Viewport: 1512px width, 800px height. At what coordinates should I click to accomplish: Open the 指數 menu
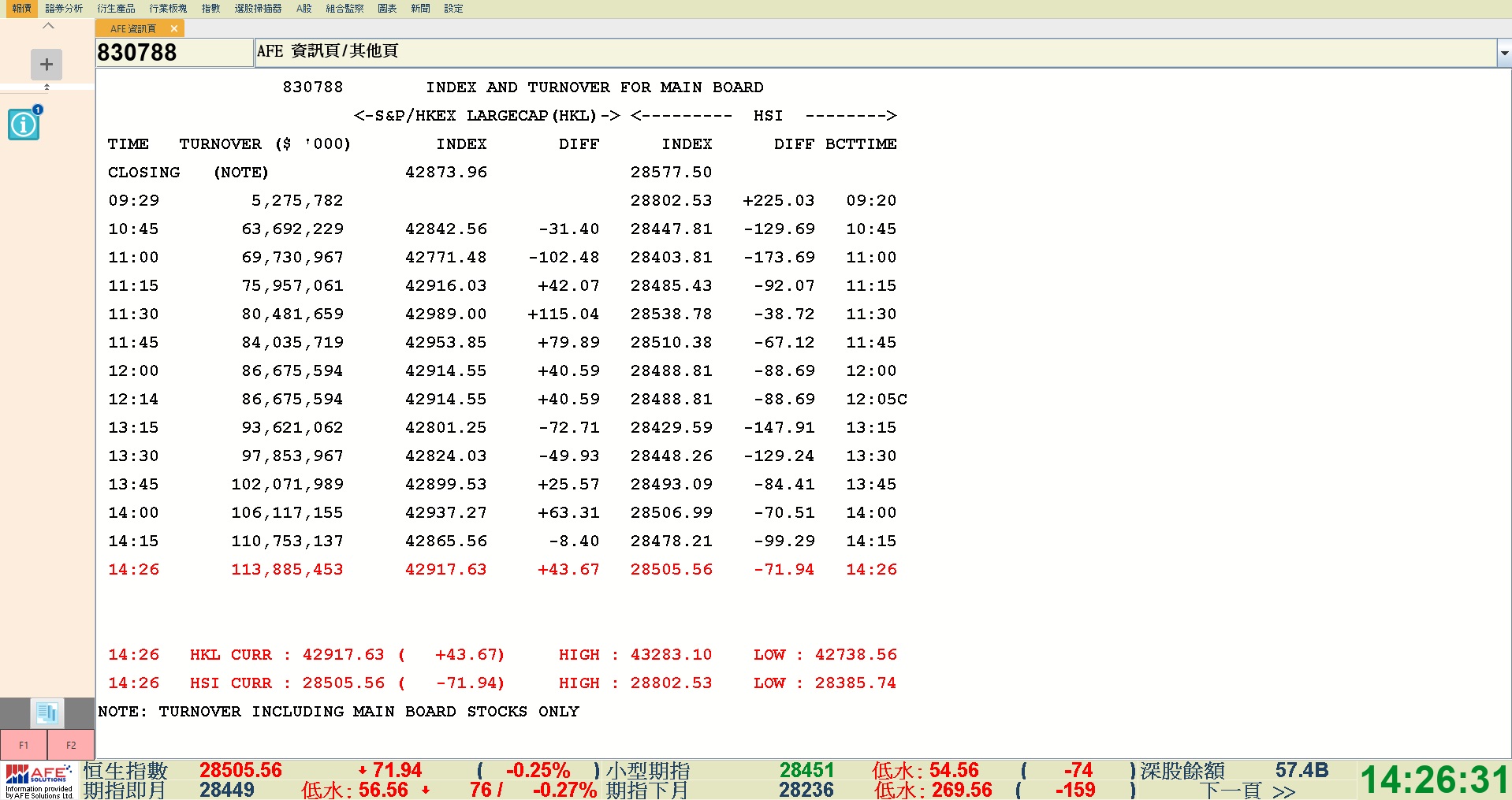tap(210, 9)
